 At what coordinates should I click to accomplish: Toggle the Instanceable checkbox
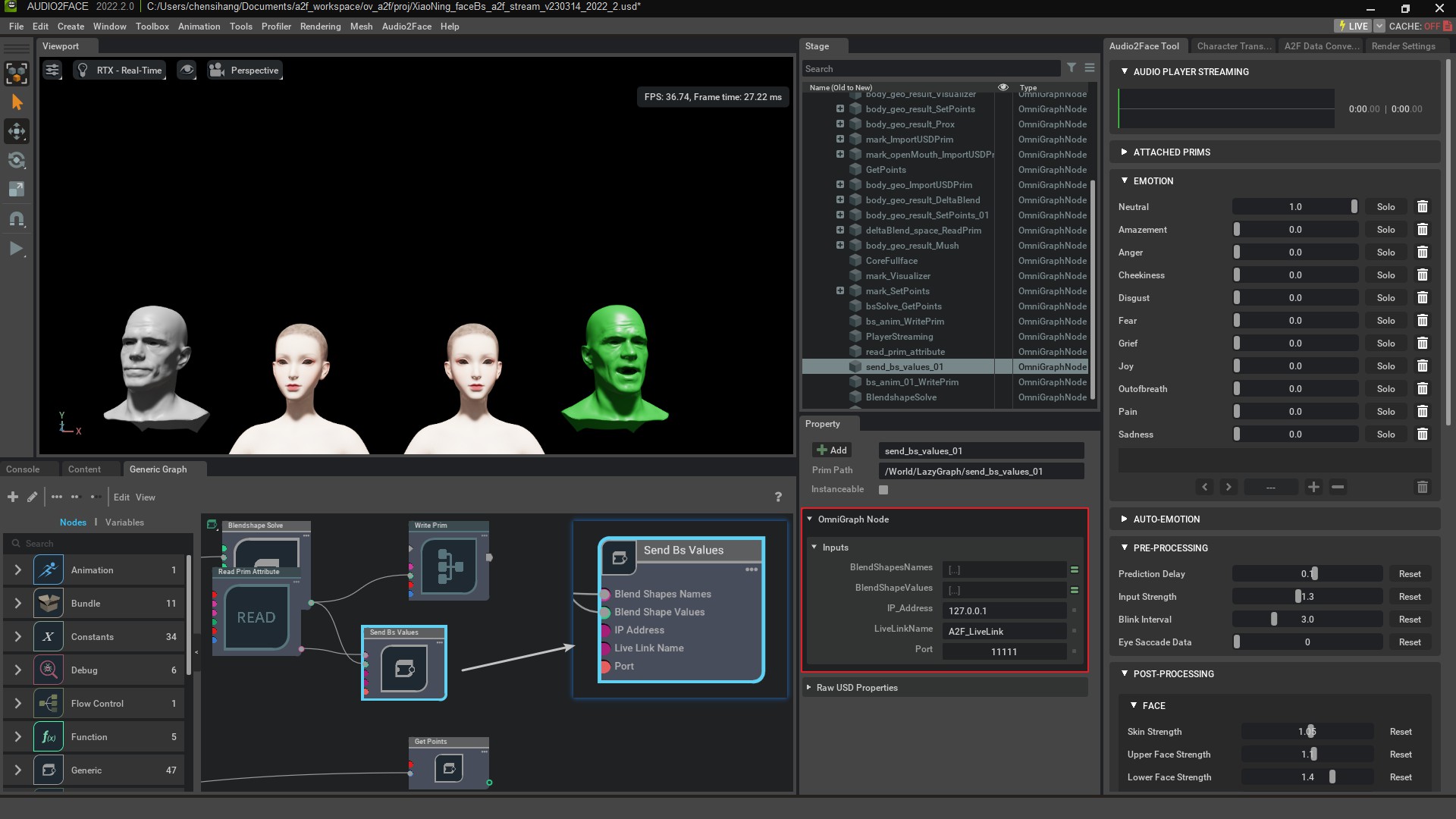883,490
